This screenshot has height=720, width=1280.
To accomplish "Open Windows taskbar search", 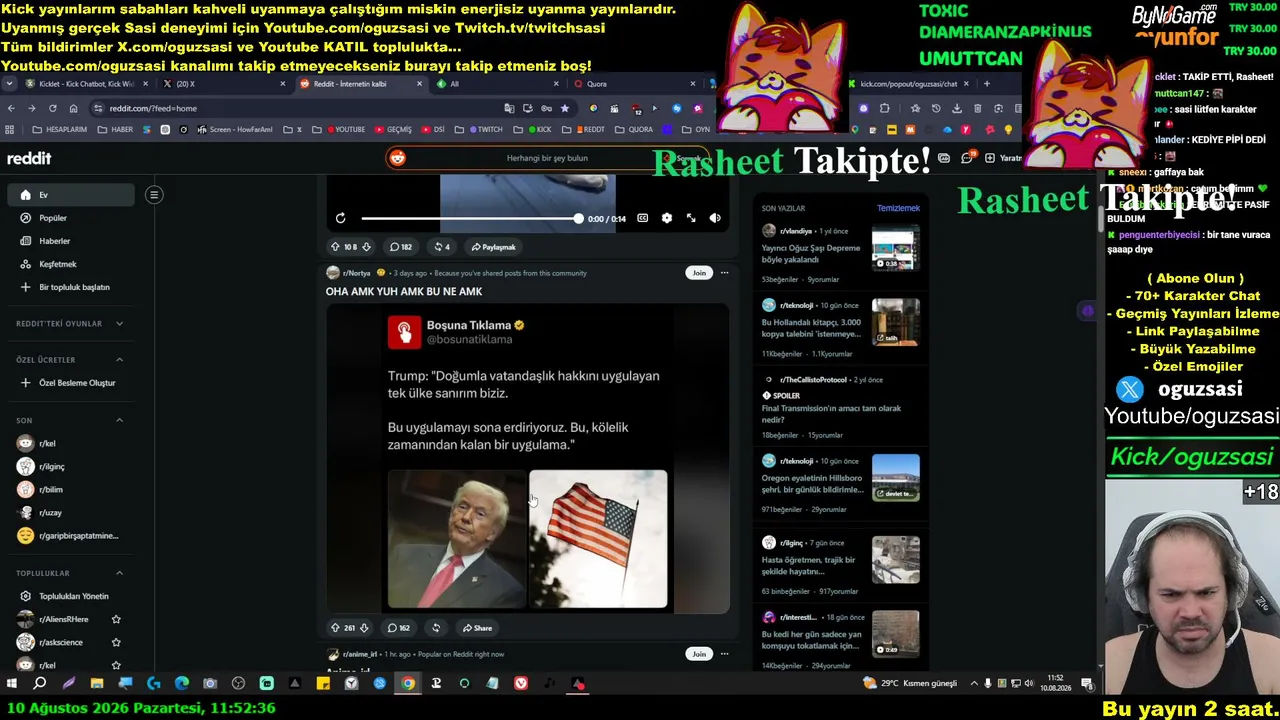I will tap(40, 684).
